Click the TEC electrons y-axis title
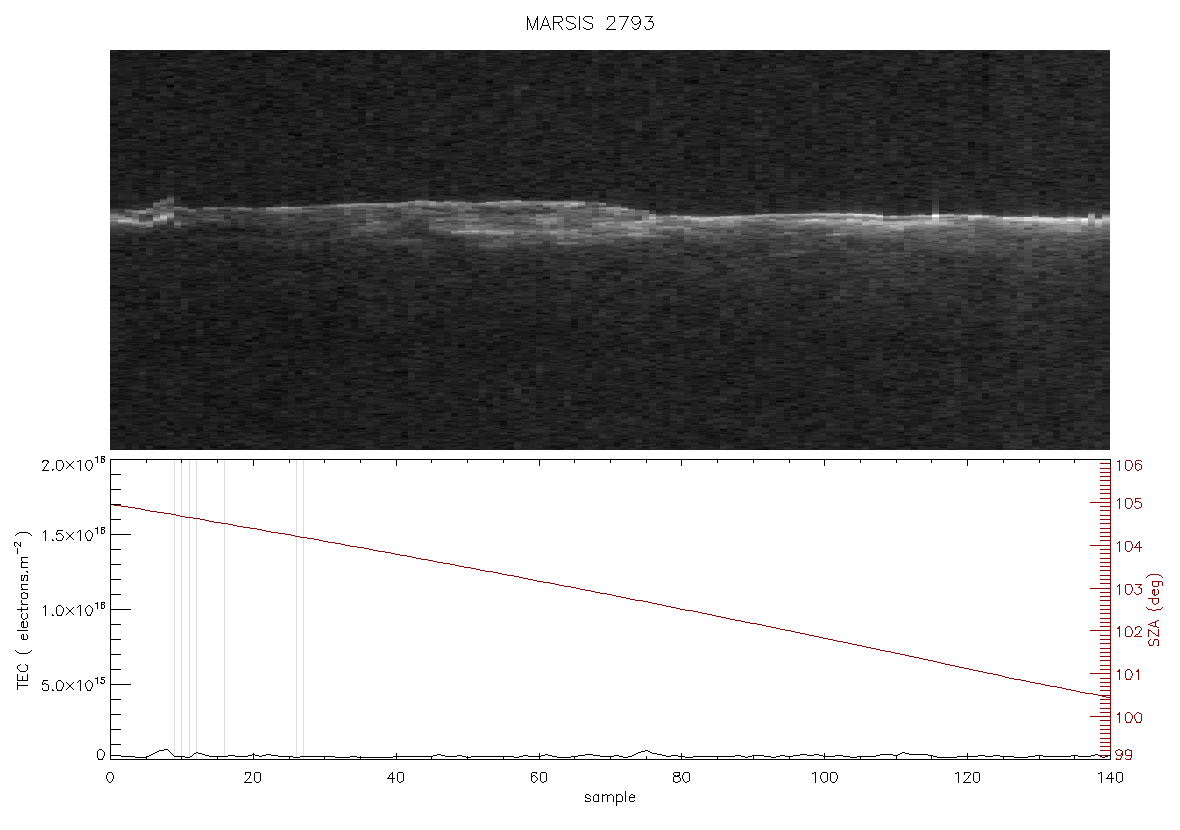 pyautogui.click(x=23, y=610)
